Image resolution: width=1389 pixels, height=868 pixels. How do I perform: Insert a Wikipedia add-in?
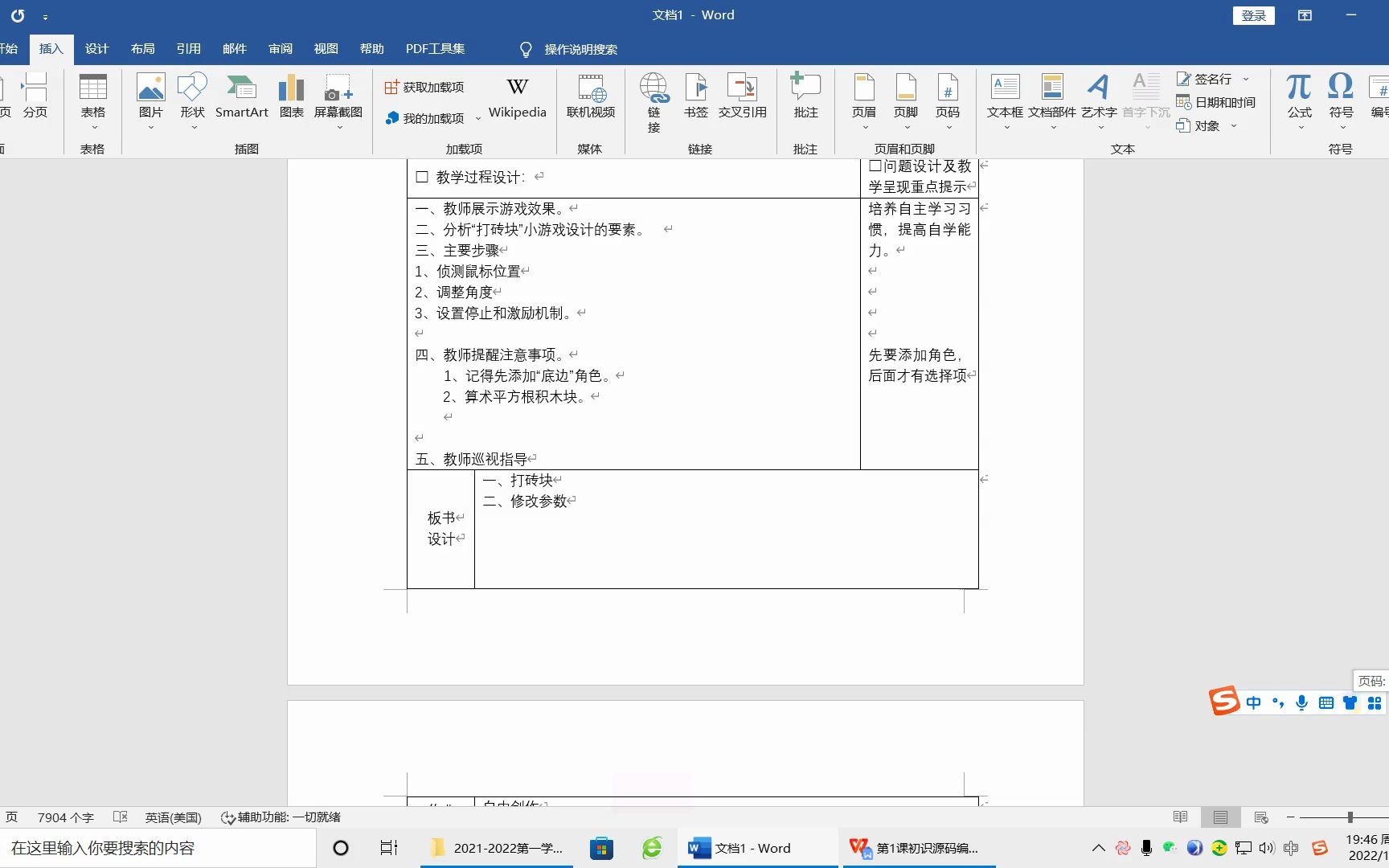(x=517, y=98)
